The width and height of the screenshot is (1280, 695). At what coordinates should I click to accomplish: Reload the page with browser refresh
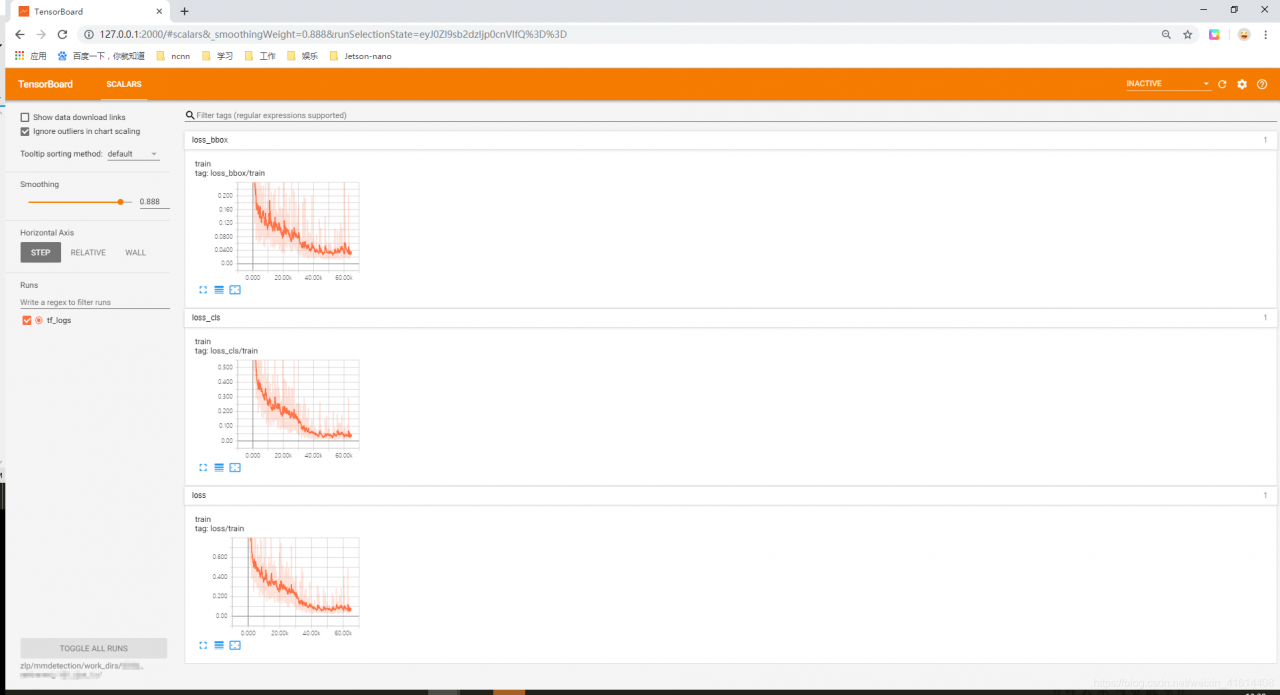(62, 34)
